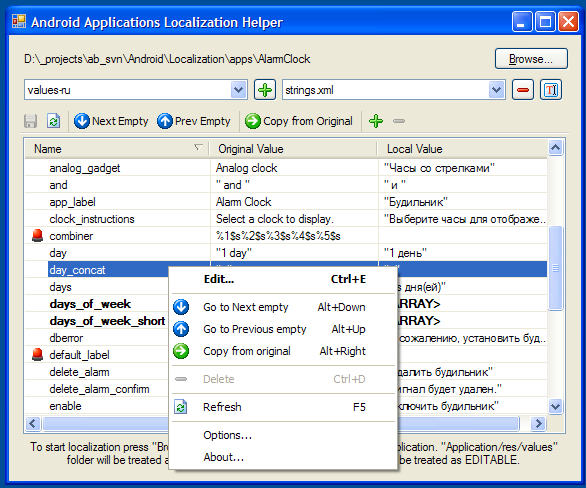Click the refresh icon in context menu
This screenshot has height=488, width=586.
181,407
